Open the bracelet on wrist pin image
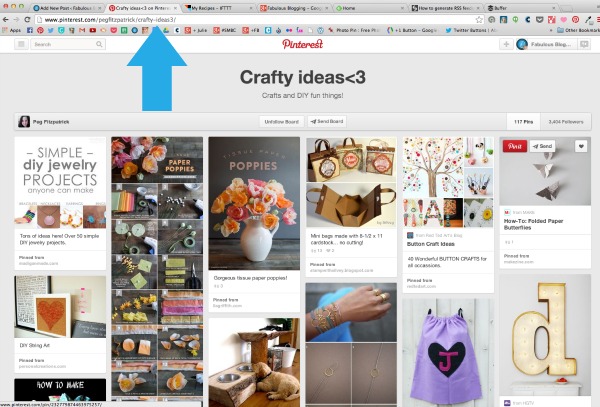Image resolution: width=600 pixels, height=407 pixels. point(351,312)
